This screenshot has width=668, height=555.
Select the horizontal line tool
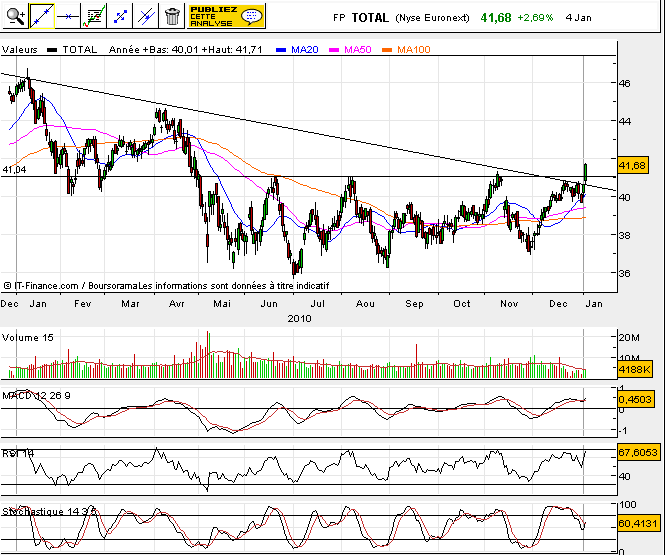tap(68, 16)
